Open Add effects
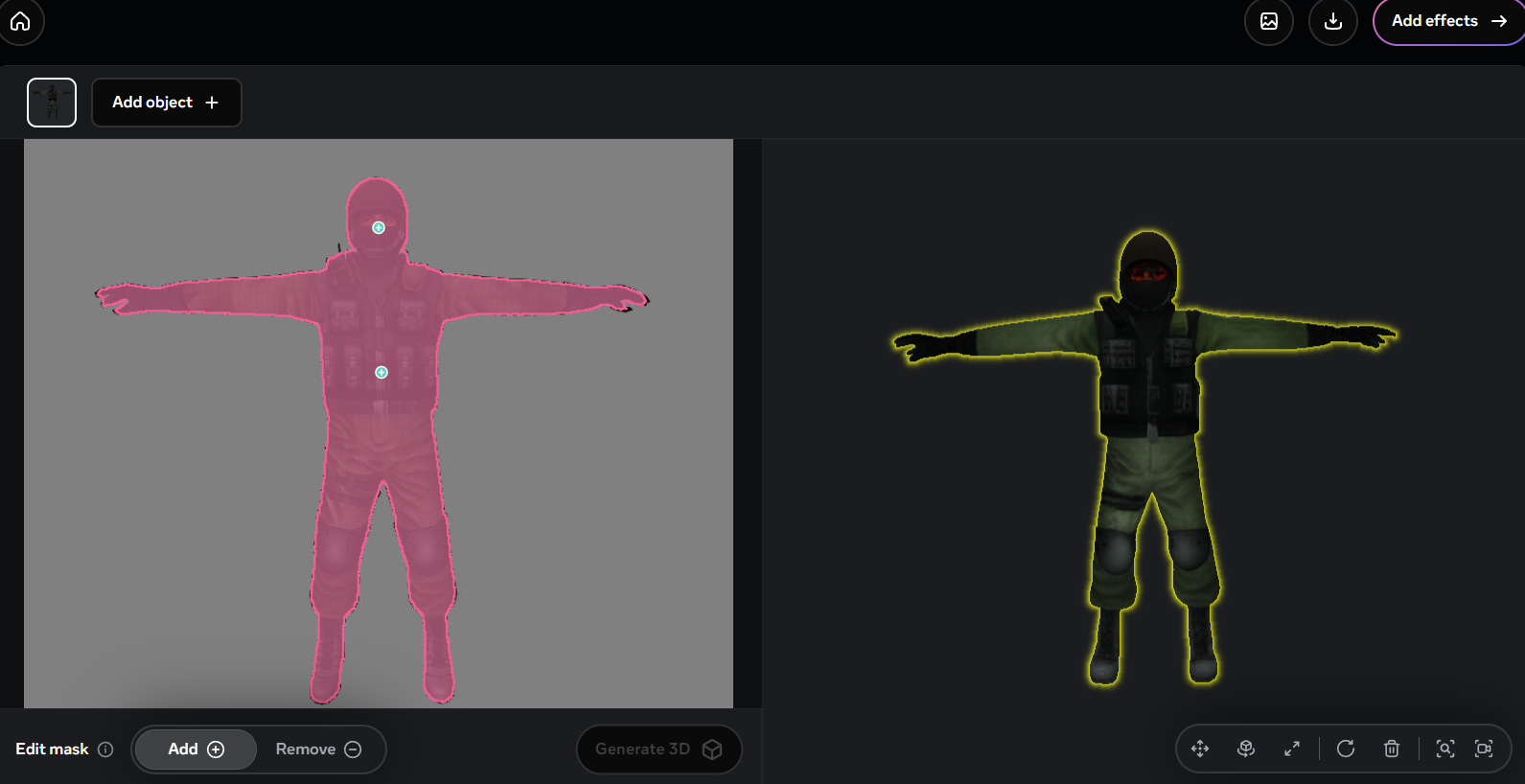The width and height of the screenshot is (1525, 784). coord(1448,21)
